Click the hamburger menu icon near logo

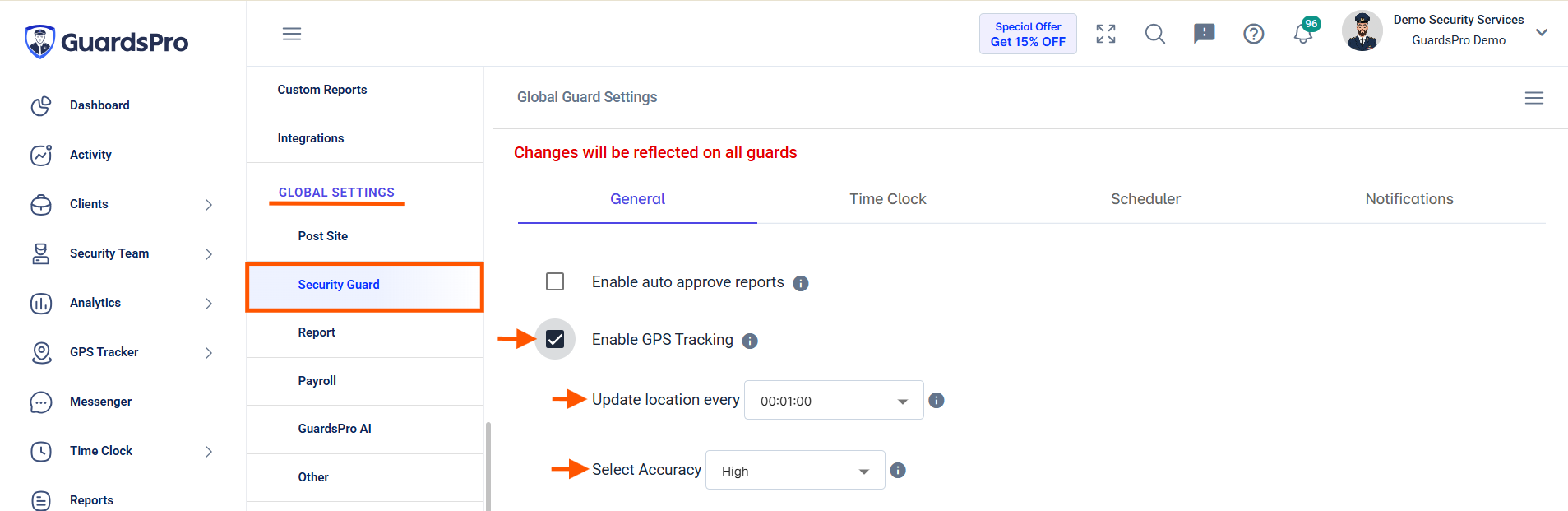coord(292,34)
